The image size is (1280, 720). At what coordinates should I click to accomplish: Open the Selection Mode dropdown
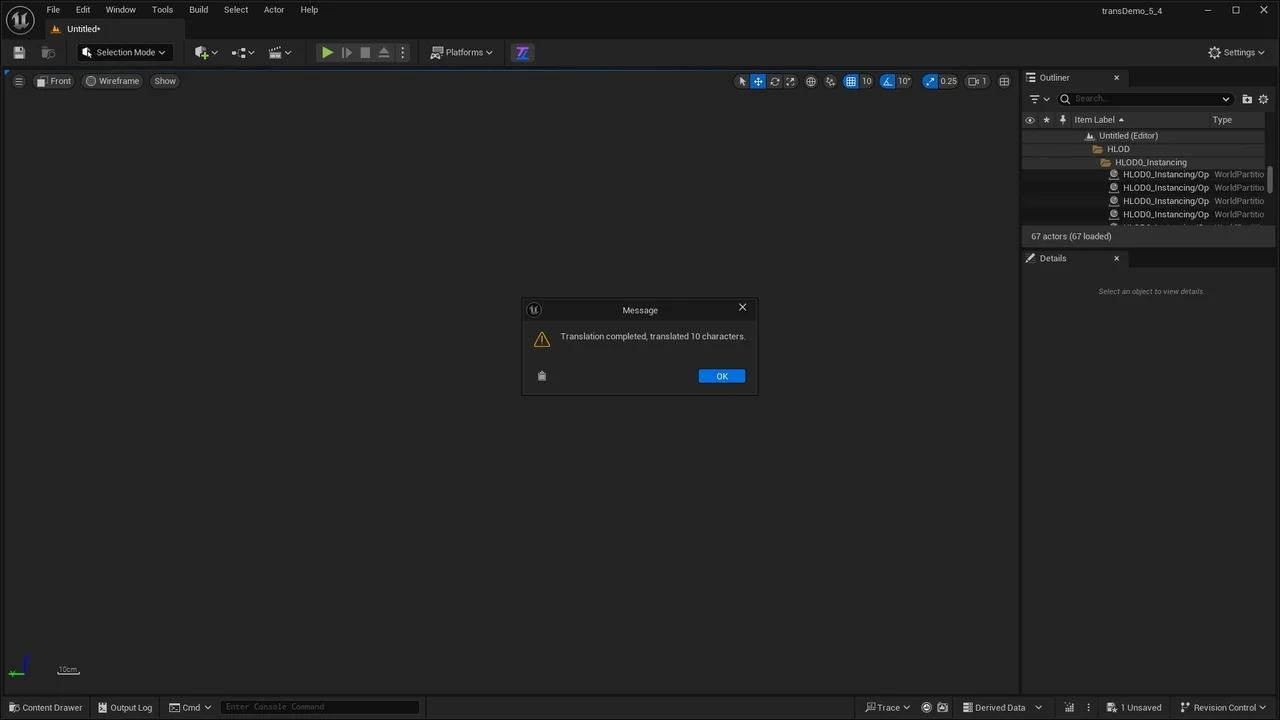tap(124, 53)
